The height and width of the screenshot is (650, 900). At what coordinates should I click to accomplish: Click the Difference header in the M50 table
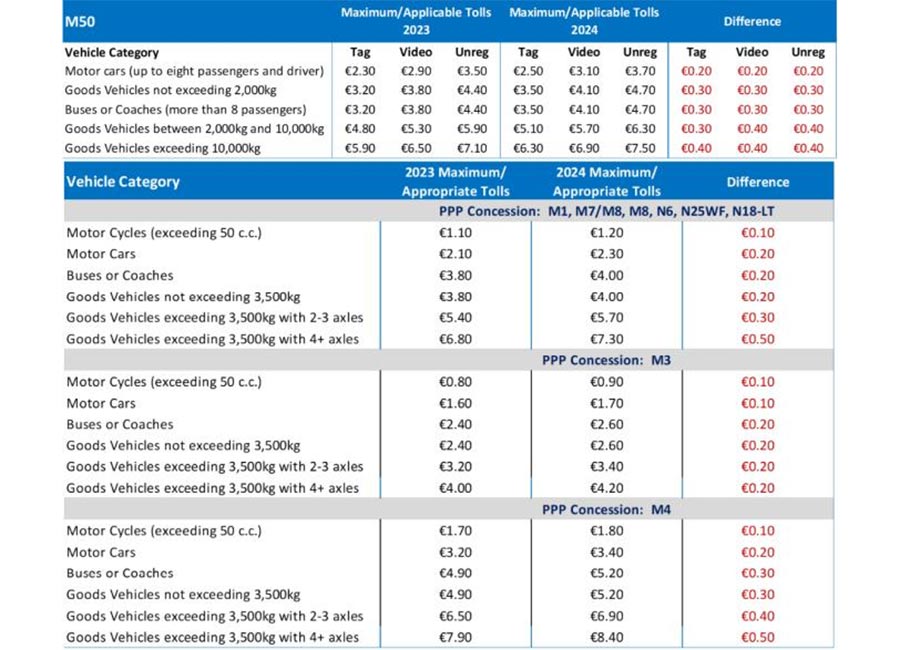point(753,21)
